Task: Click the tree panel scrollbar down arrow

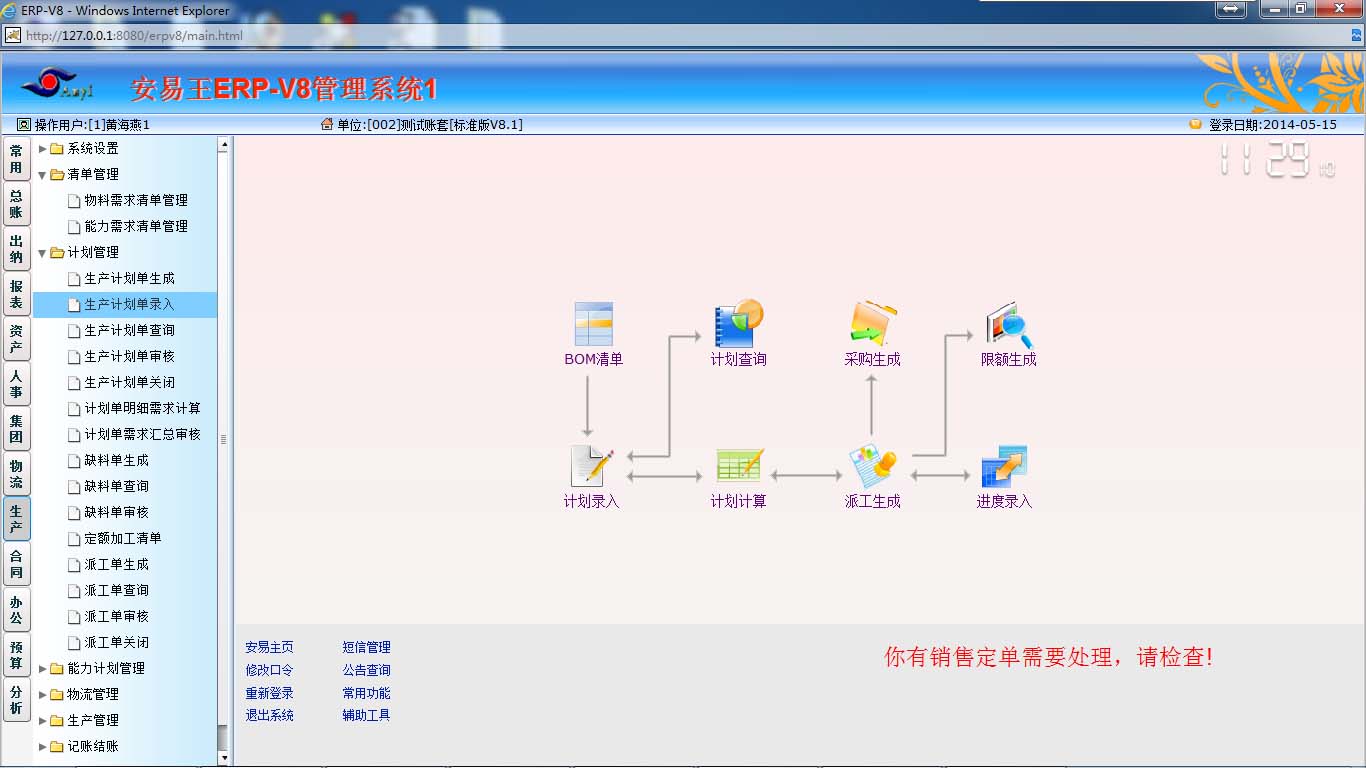Action: (224, 758)
